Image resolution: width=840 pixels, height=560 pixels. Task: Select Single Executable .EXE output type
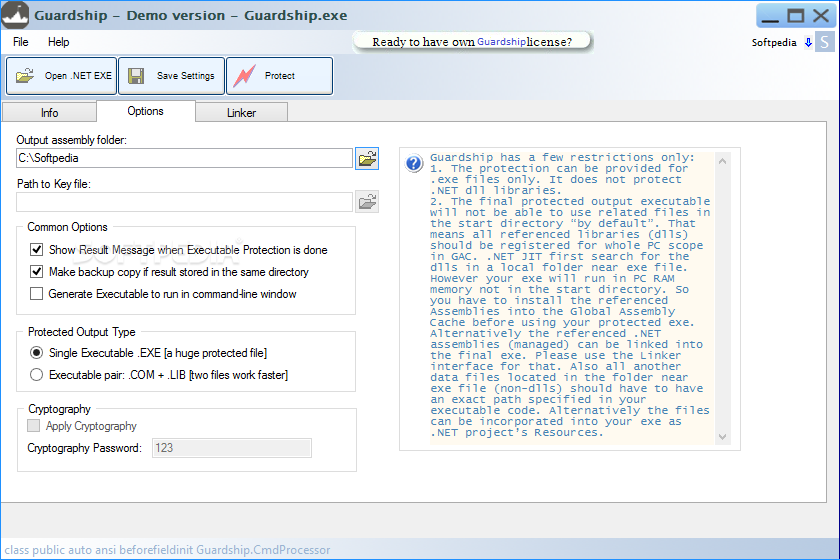tap(36, 353)
